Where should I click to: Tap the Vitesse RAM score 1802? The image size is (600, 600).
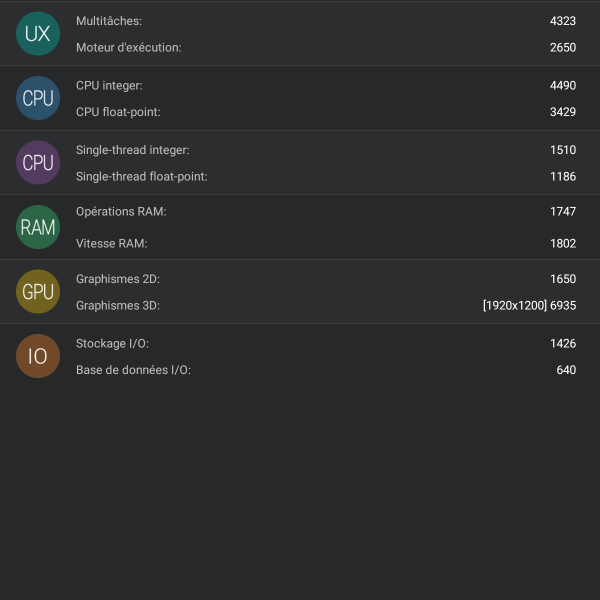[562, 243]
